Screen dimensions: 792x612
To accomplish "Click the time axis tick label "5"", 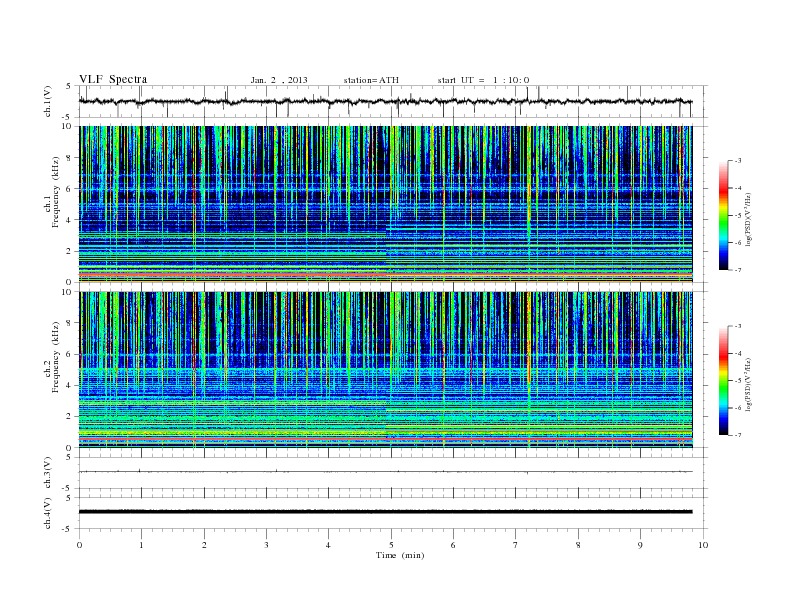I will point(391,545).
